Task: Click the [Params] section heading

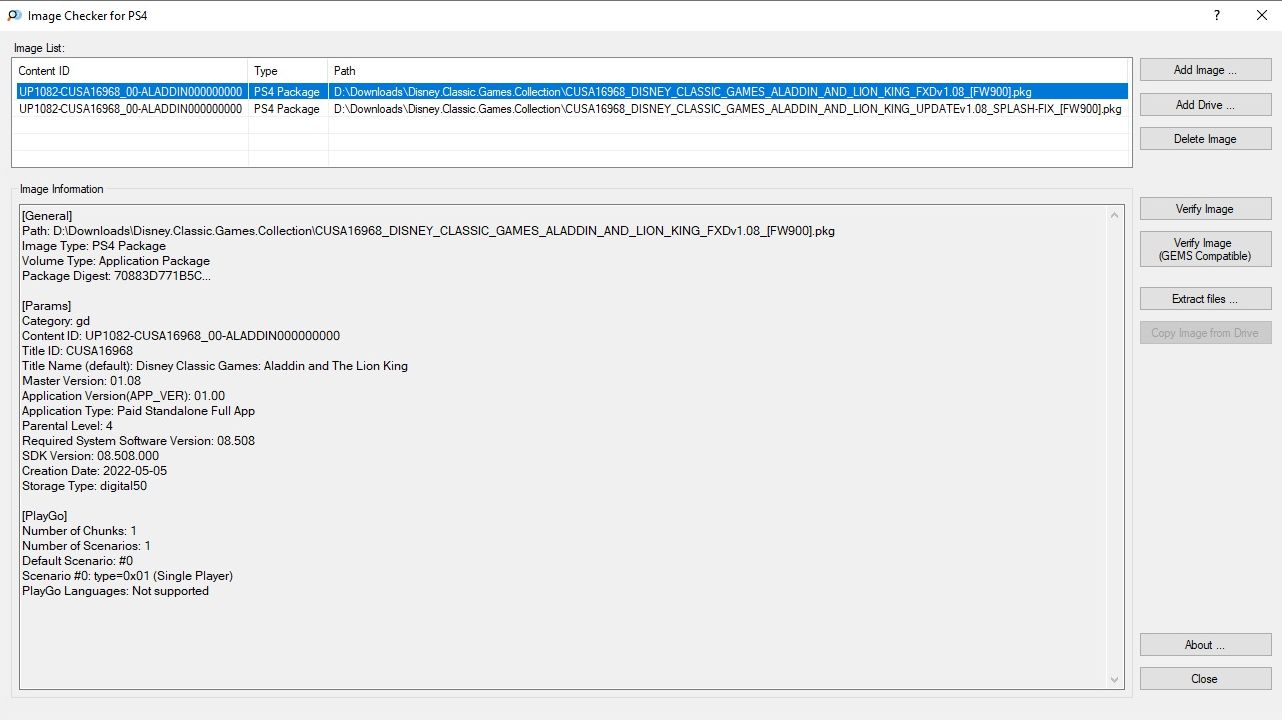Action: [x=46, y=306]
